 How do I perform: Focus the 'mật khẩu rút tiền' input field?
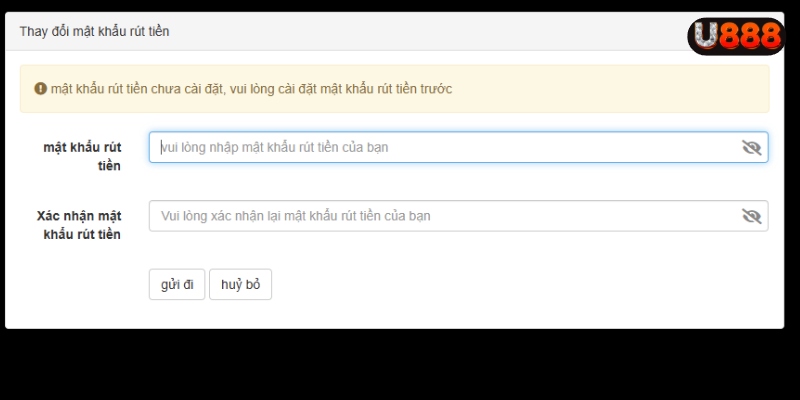point(458,147)
